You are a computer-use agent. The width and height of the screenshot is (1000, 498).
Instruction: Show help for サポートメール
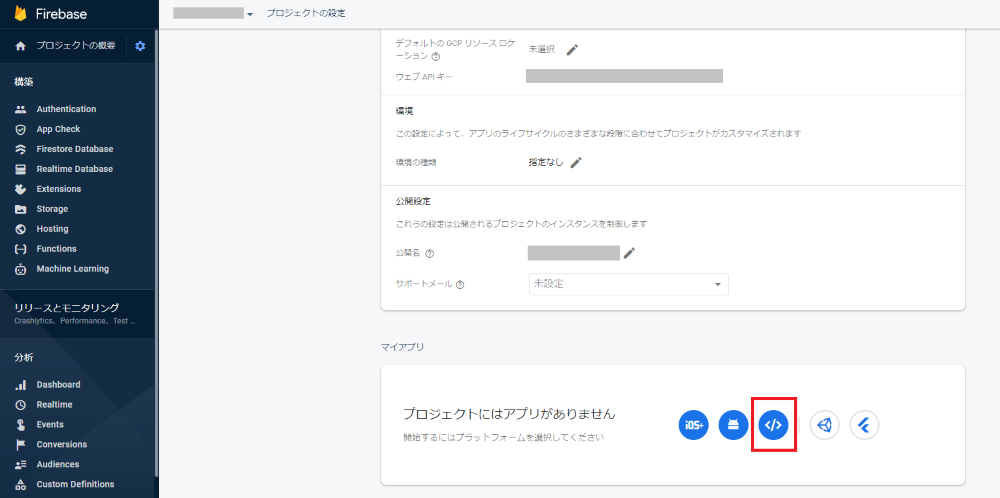(x=460, y=284)
